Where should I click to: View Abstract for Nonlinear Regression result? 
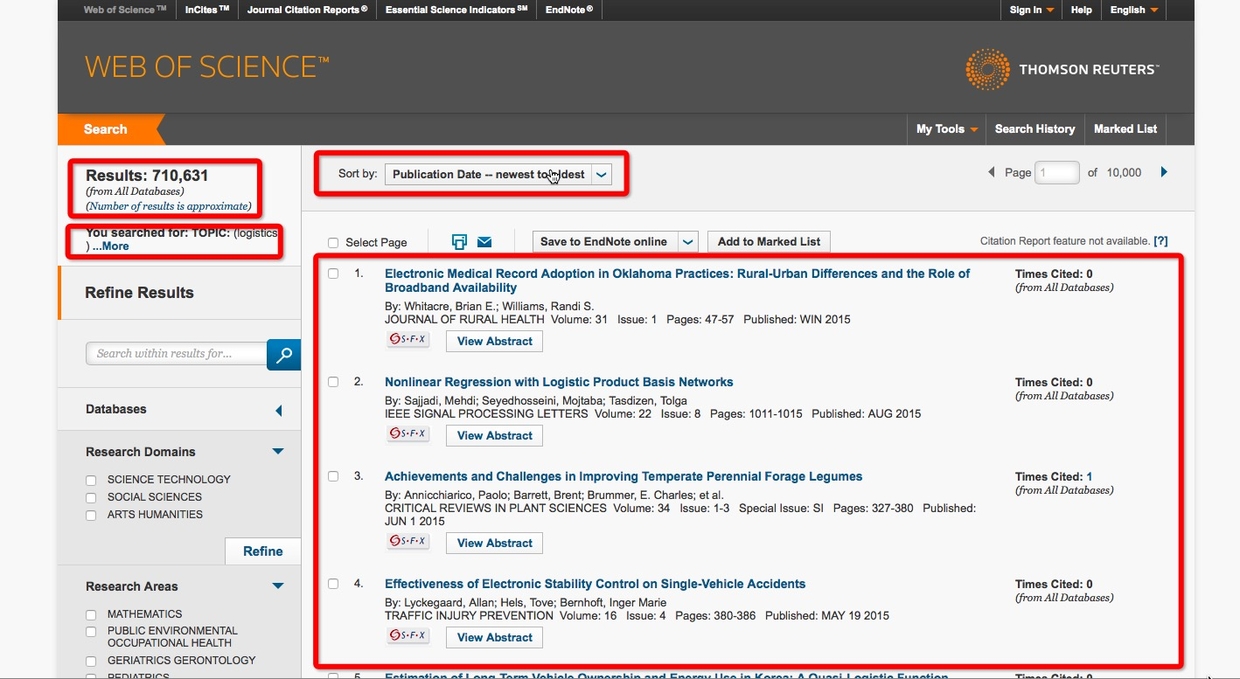(x=495, y=435)
